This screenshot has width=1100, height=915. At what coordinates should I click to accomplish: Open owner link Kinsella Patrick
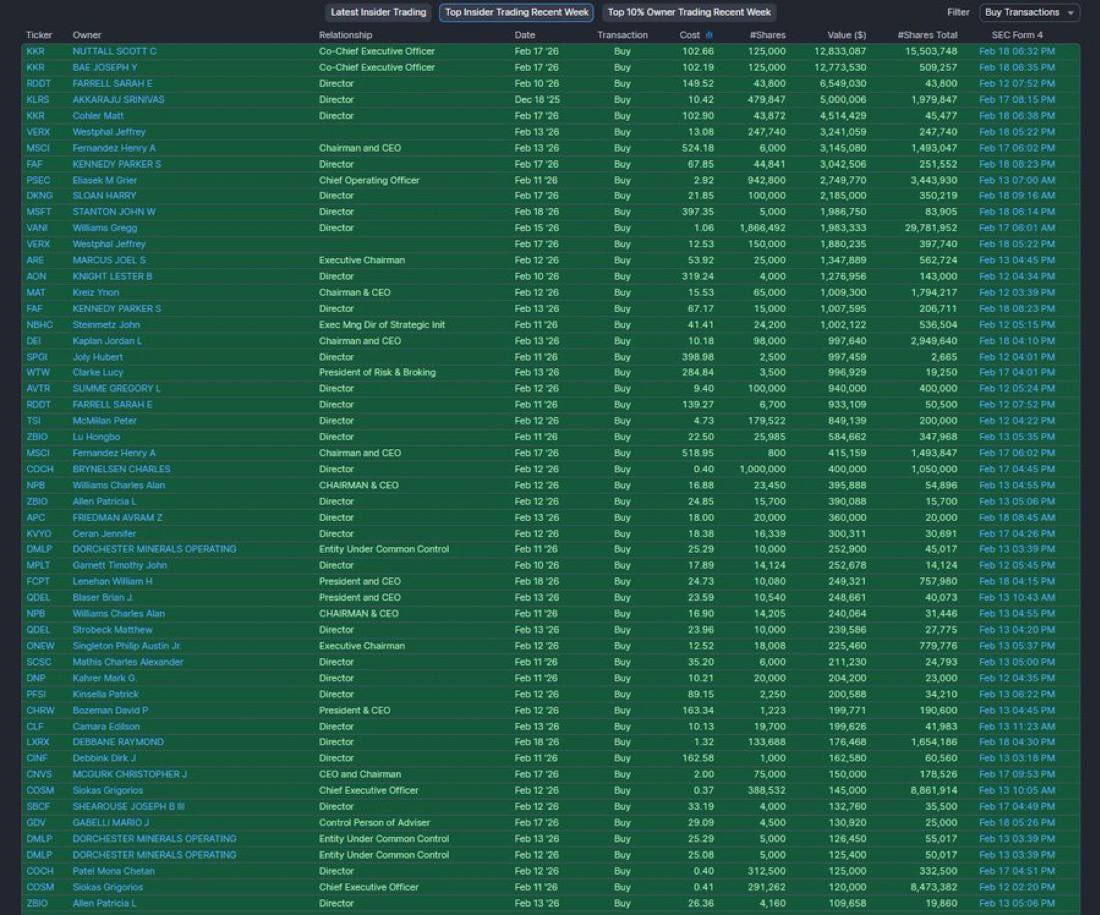(x=105, y=695)
